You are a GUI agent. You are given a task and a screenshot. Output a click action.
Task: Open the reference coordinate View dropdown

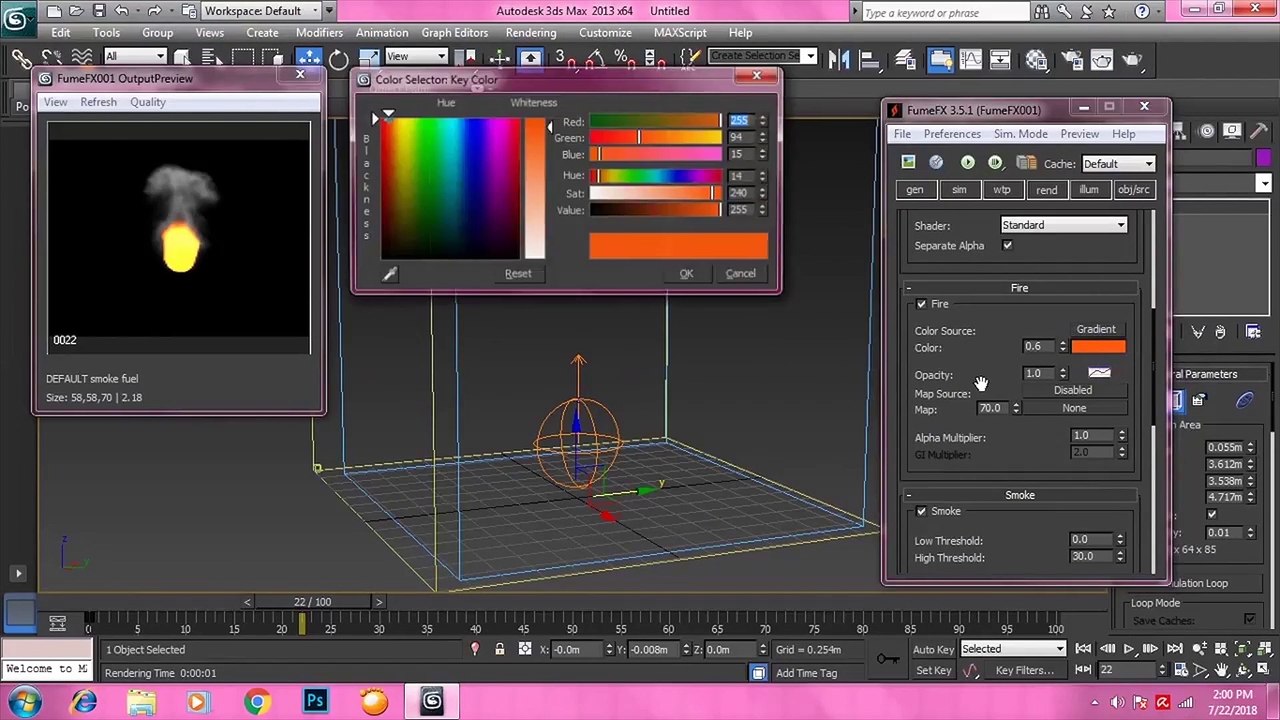pyautogui.click(x=416, y=57)
